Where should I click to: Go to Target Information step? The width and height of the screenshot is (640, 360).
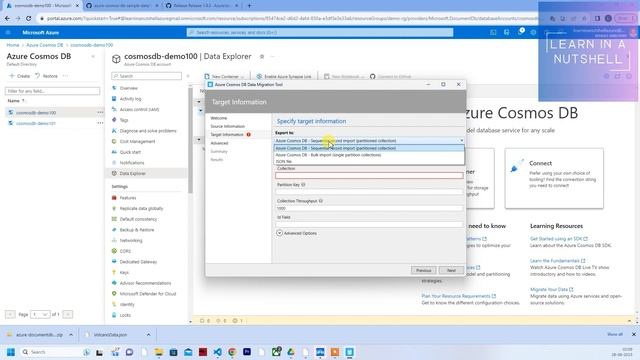(x=227, y=134)
